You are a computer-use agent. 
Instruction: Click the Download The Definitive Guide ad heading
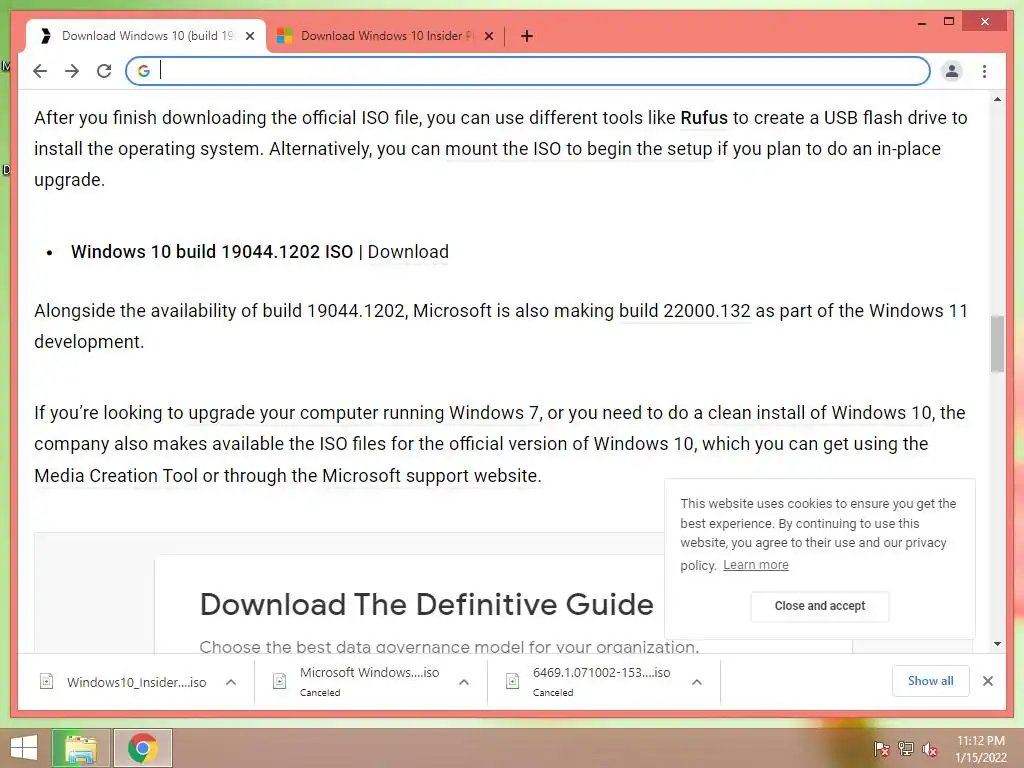pos(426,604)
